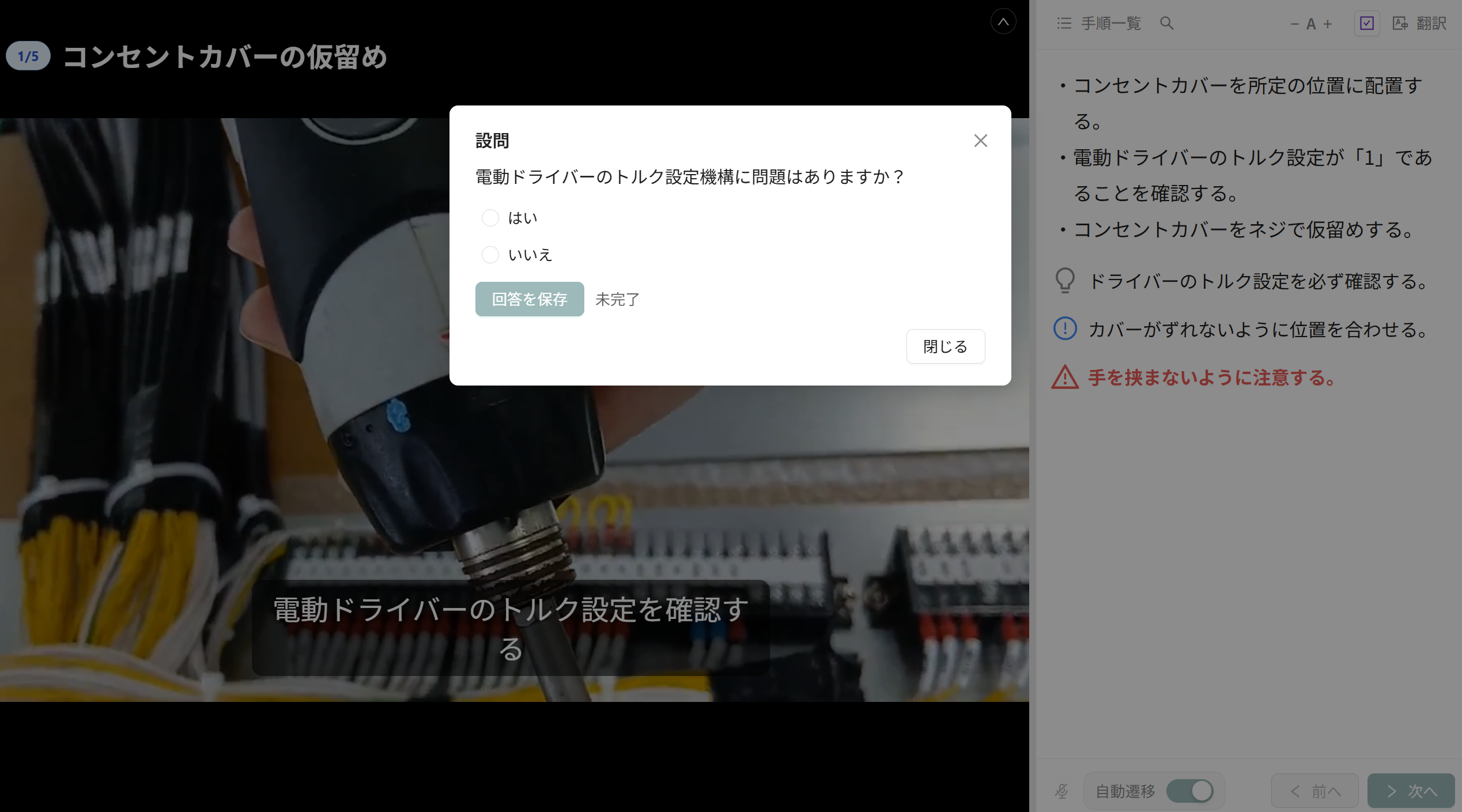Select the はい radio option
The height and width of the screenshot is (812, 1462).
tap(490, 218)
